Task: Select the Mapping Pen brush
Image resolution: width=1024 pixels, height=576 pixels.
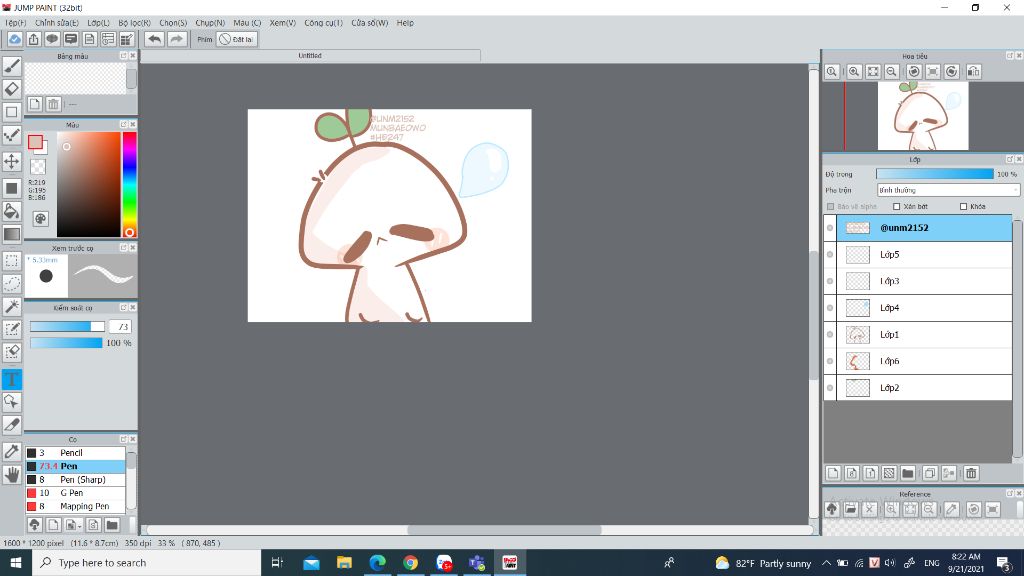Action: point(75,506)
